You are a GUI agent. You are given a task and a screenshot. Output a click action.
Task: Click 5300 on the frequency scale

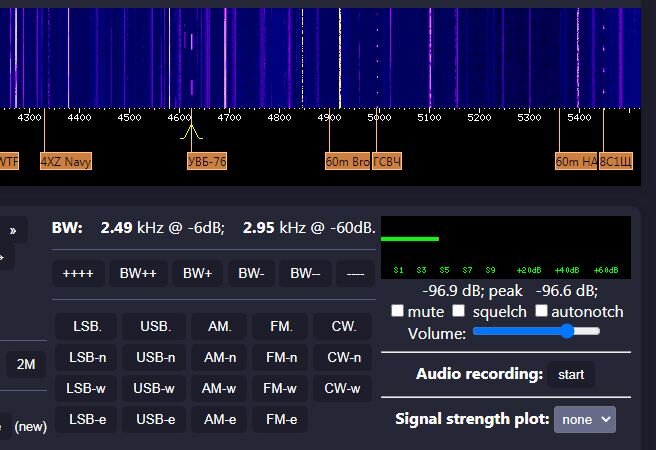pyautogui.click(x=529, y=118)
